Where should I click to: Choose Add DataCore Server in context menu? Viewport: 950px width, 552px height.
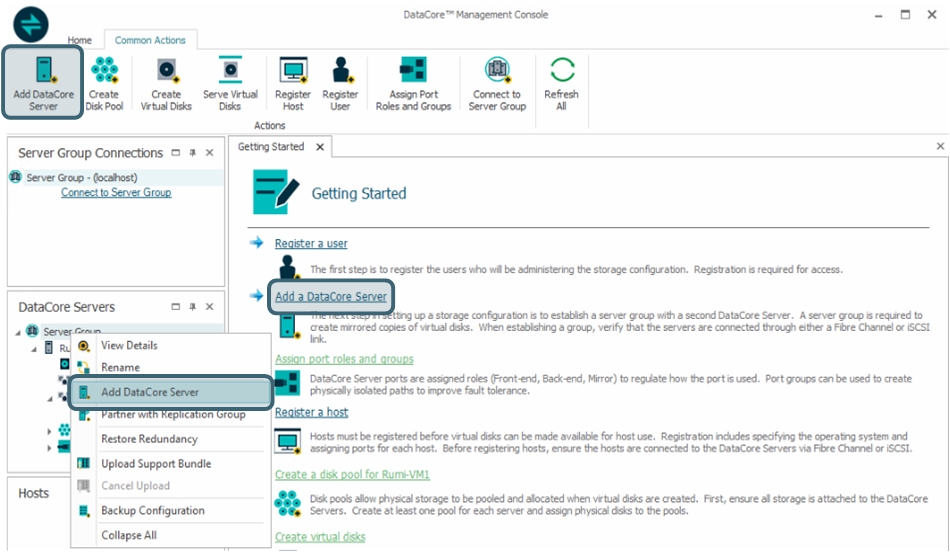click(150, 392)
